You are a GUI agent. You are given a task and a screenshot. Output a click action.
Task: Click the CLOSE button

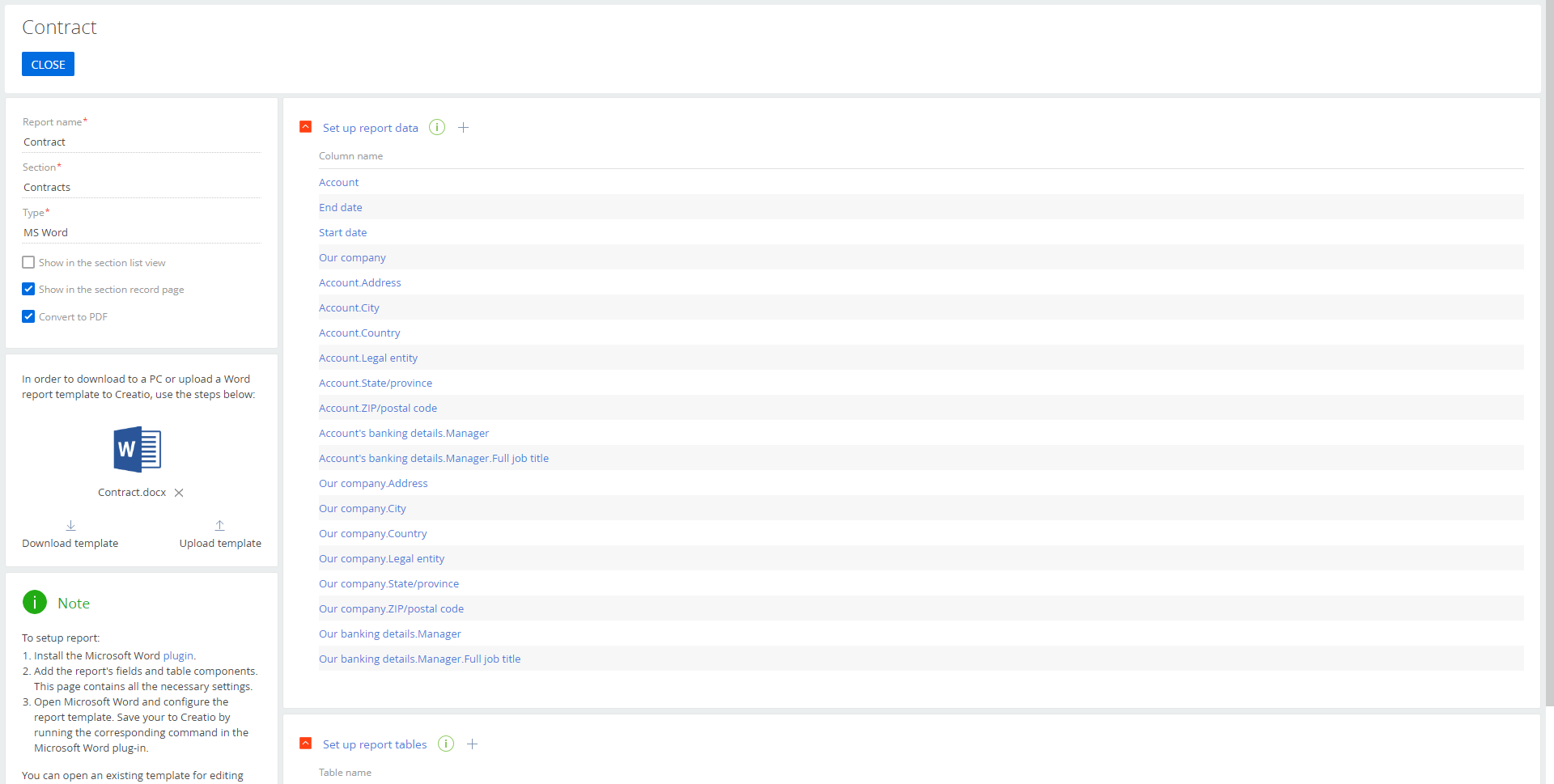pos(48,64)
